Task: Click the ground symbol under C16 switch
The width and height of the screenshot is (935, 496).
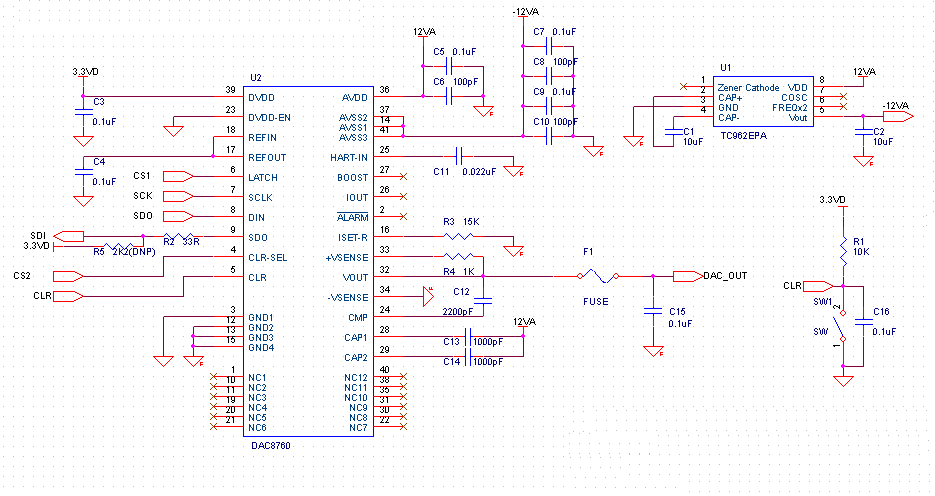Action: tap(843, 380)
